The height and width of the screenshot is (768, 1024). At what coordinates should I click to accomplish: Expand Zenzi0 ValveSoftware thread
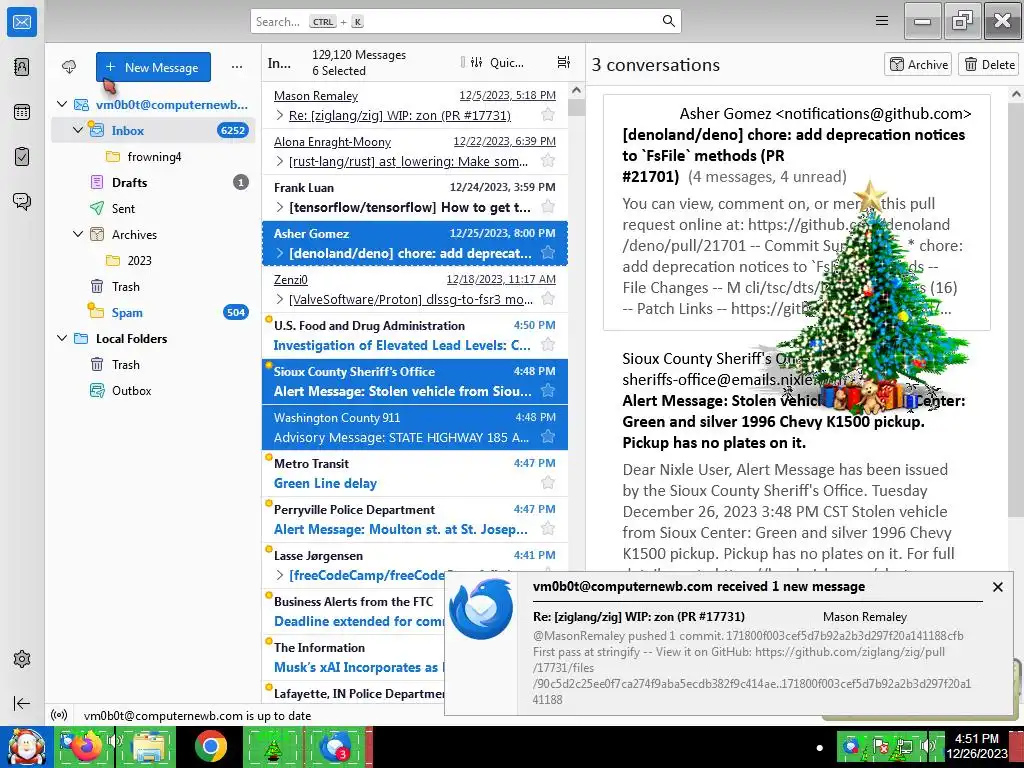pyautogui.click(x=280, y=300)
